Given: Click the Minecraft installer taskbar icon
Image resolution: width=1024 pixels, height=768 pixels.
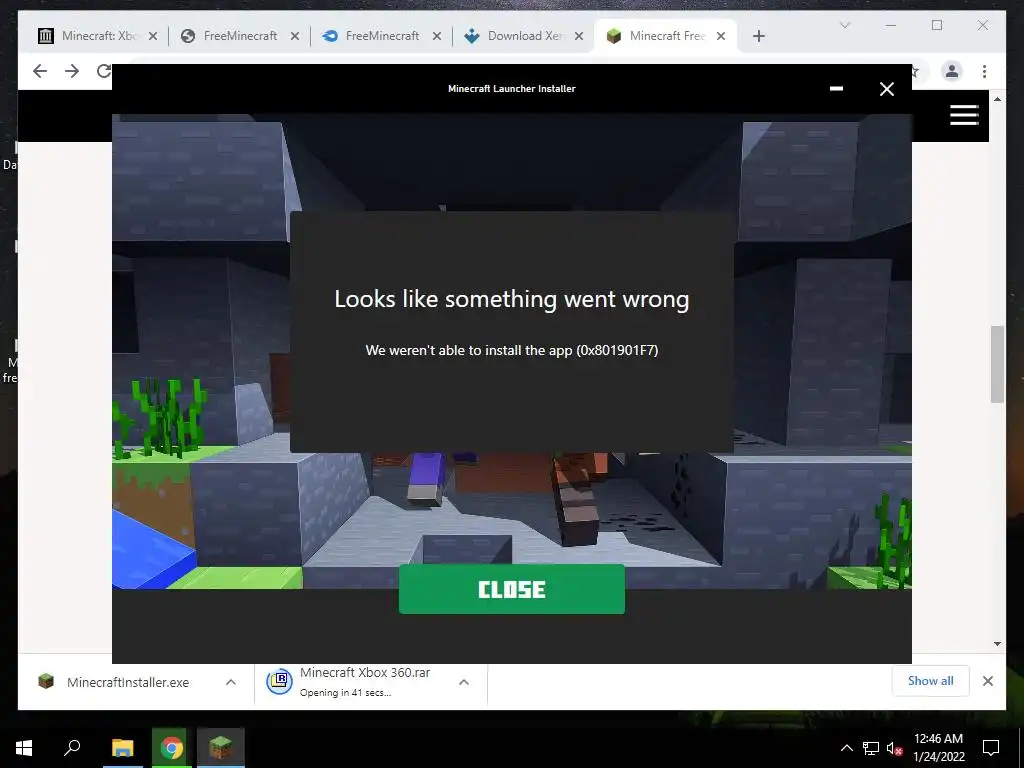Looking at the screenshot, I should 220,747.
